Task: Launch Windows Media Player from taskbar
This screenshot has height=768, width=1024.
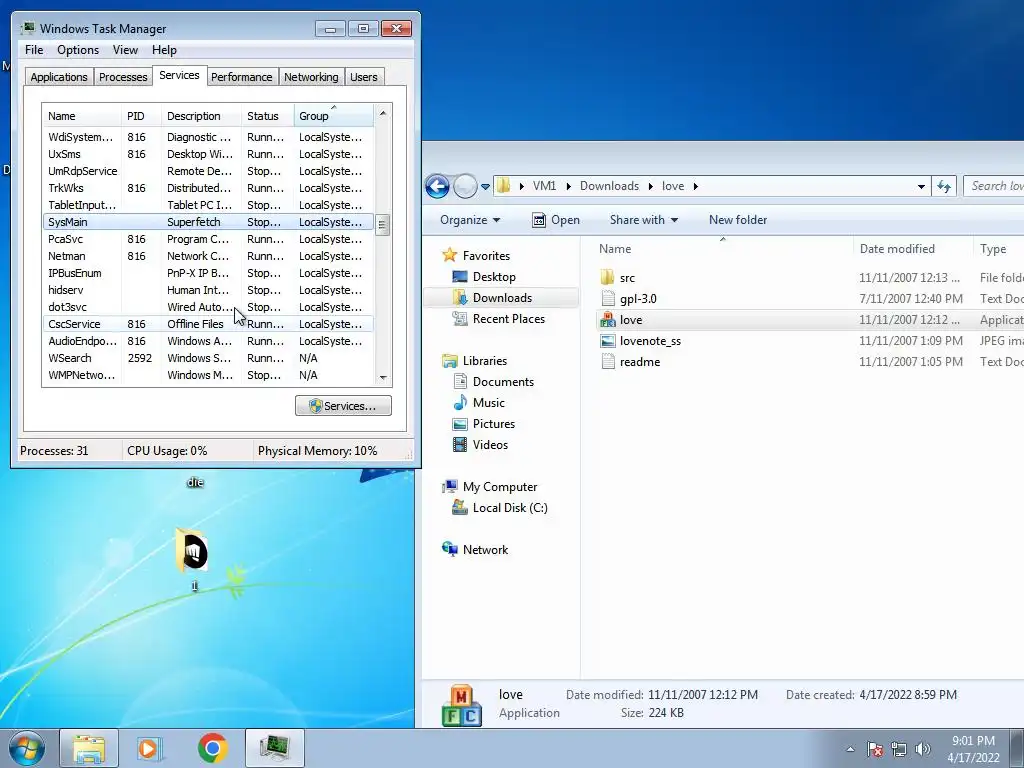Action: pos(149,748)
